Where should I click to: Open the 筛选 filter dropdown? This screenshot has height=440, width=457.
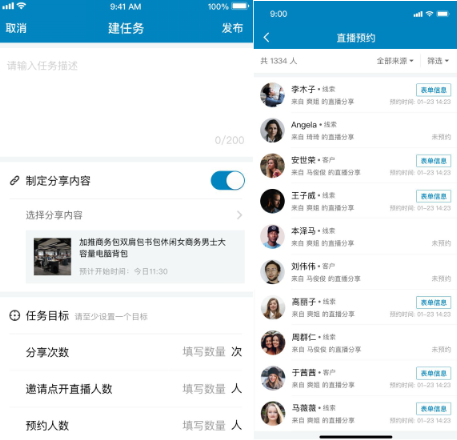[438, 61]
